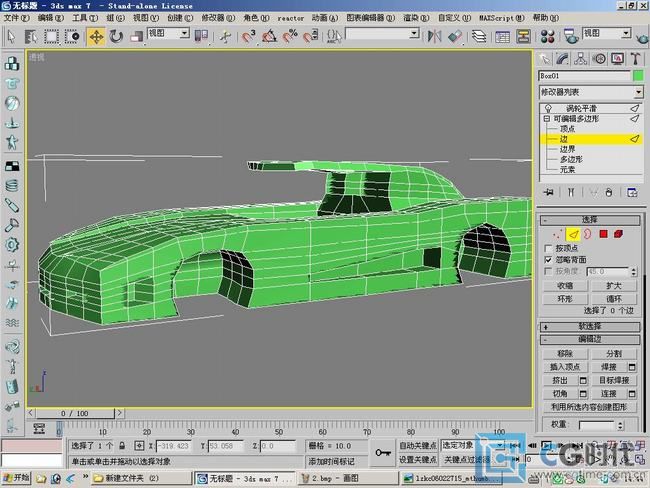This screenshot has height=488, width=650.
Task: Open the 修改器 menu
Action: click(x=218, y=18)
